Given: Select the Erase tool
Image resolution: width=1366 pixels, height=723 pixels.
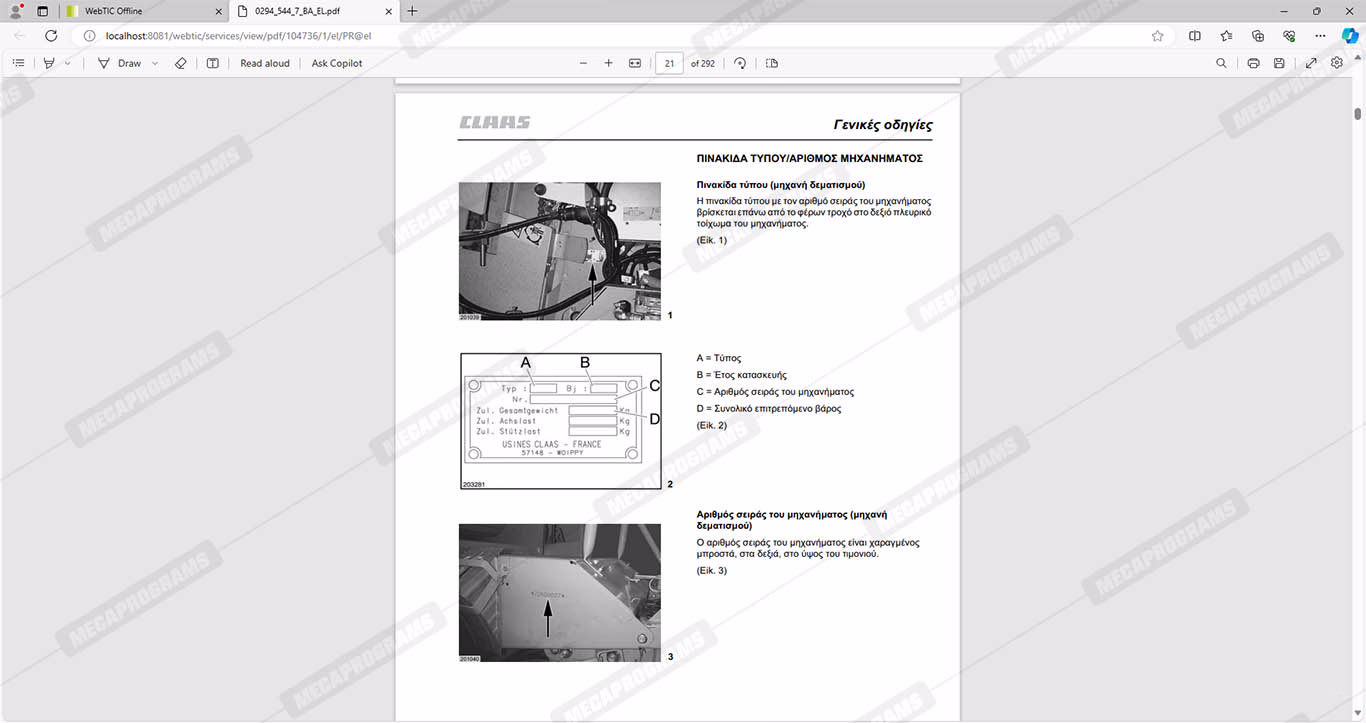Looking at the screenshot, I should coord(181,63).
